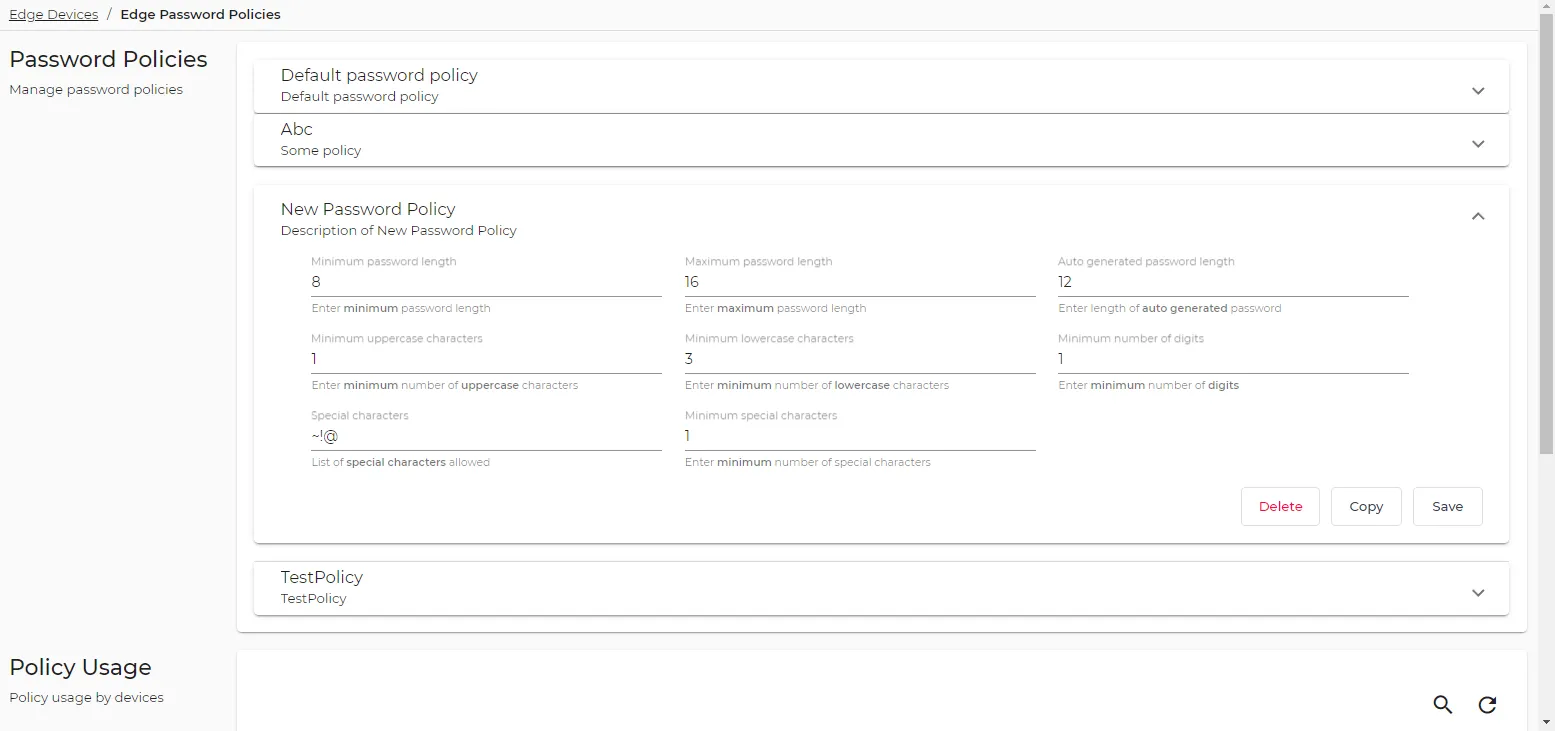Click the 'TestPolicy' panel title
Screen dimensions: 1555x731
322,577
